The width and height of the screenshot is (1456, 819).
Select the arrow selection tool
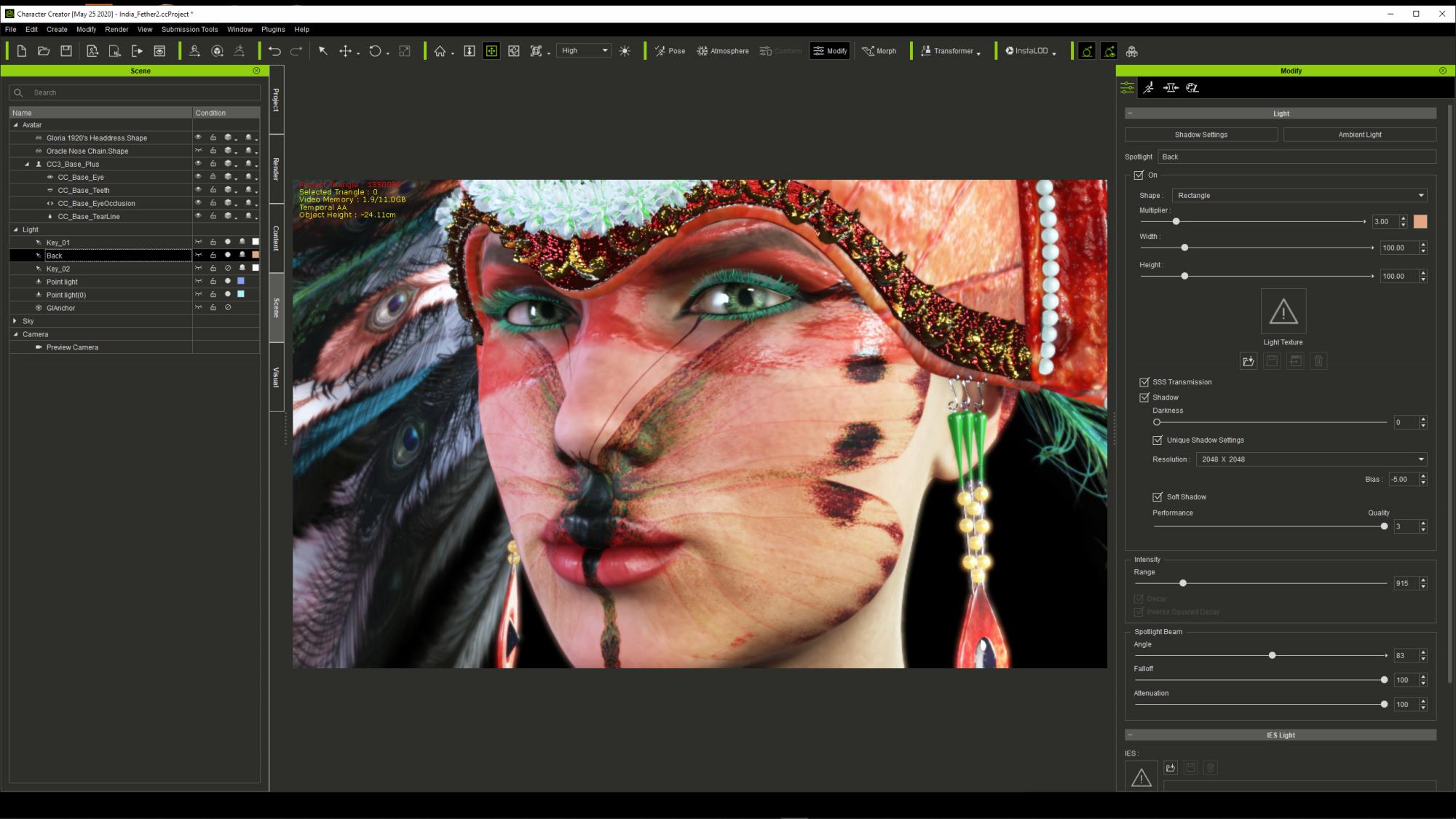tap(323, 51)
